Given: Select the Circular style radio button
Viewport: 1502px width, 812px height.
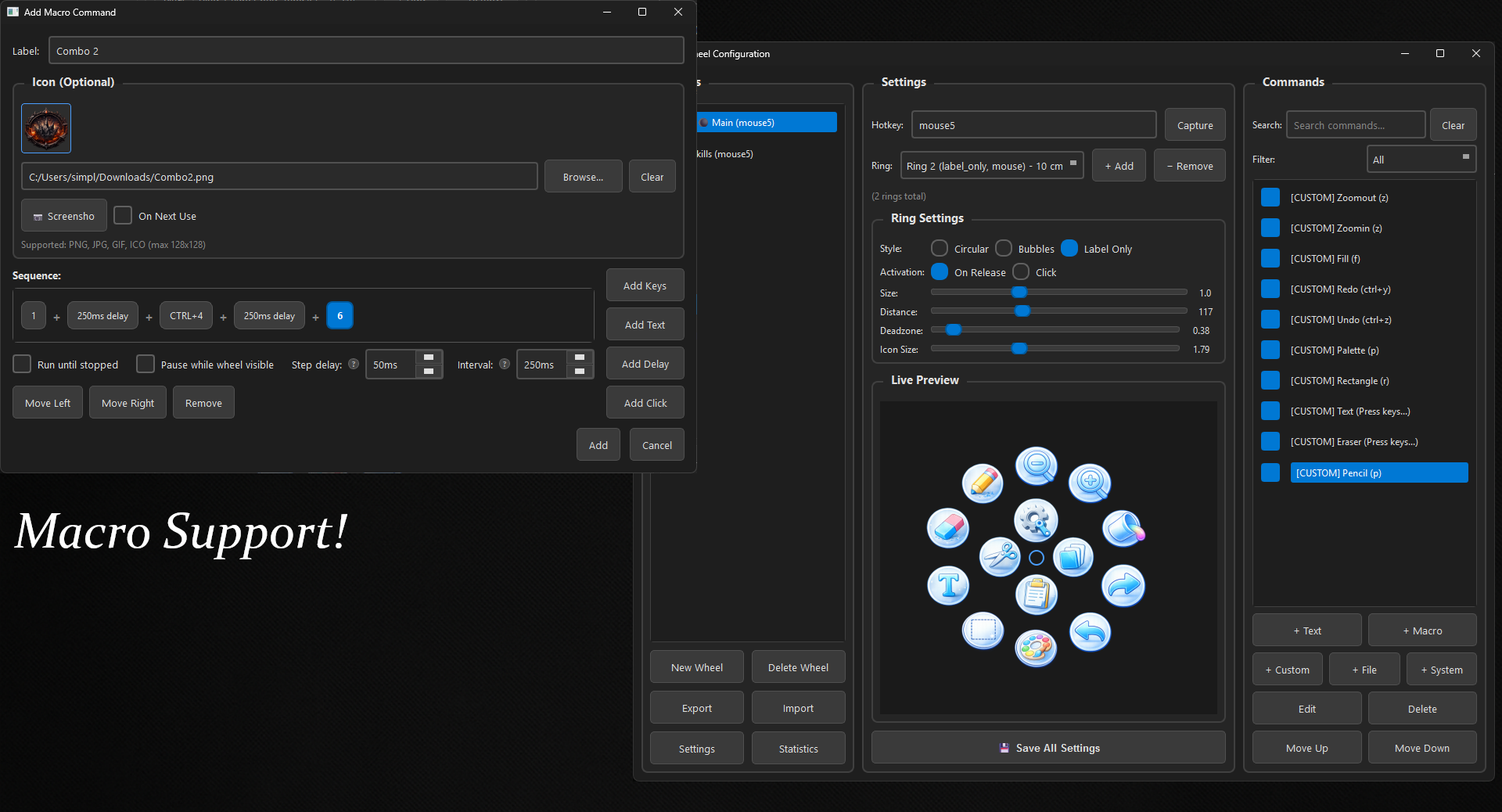Looking at the screenshot, I should tap(940, 249).
